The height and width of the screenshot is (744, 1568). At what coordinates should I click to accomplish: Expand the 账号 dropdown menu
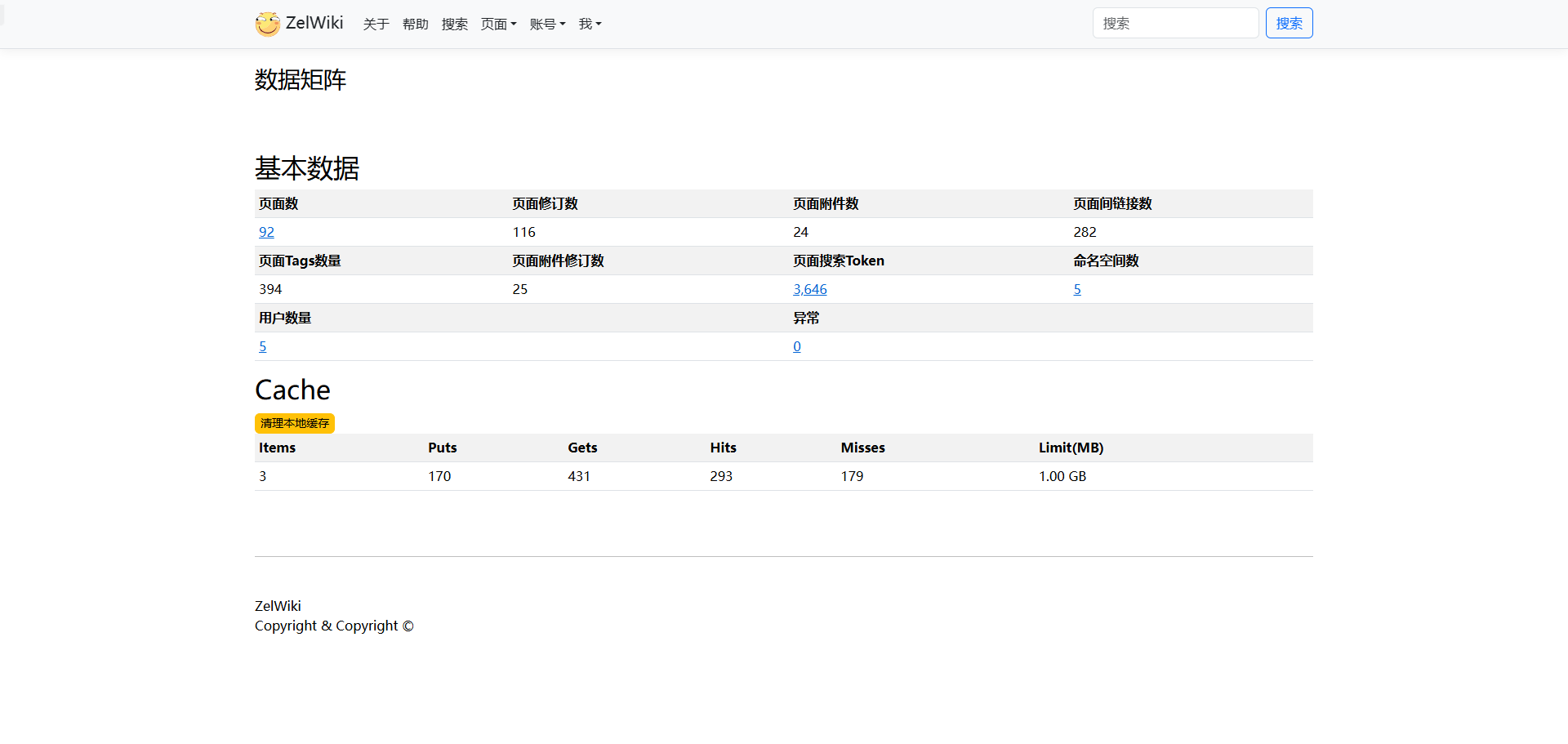(547, 25)
